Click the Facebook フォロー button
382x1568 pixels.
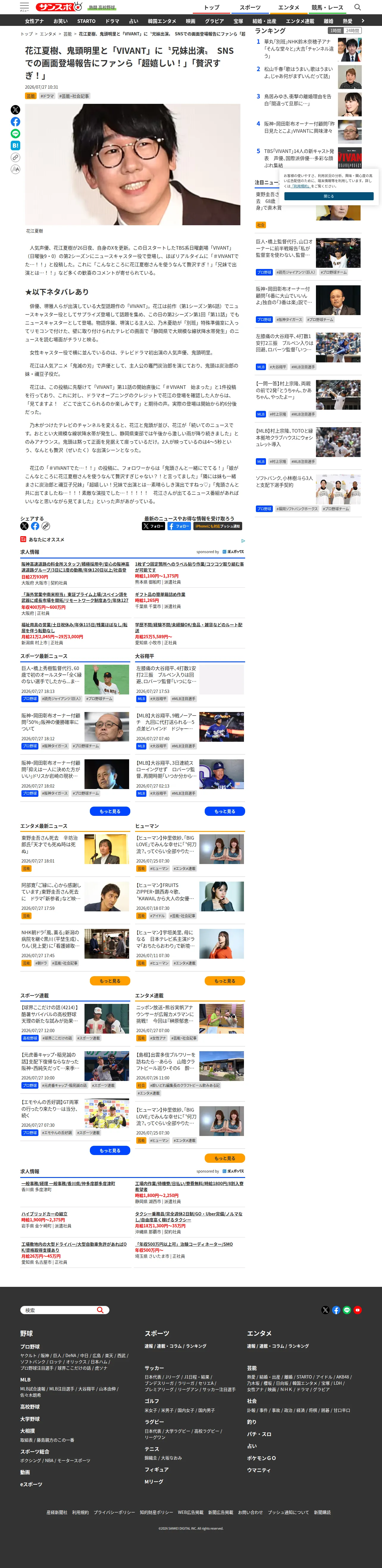click(x=179, y=526)
